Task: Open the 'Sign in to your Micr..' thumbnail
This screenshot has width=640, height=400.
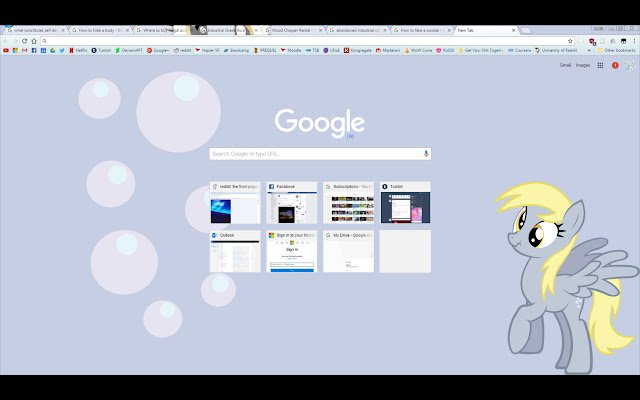Action: [292, 251]
